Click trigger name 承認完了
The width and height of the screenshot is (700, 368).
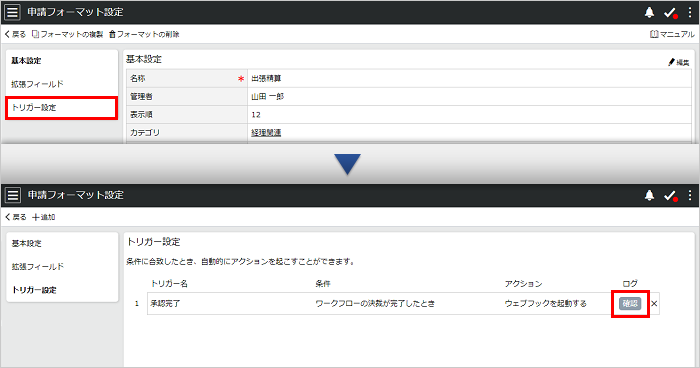pyautogui.click(x=165, y=304)
